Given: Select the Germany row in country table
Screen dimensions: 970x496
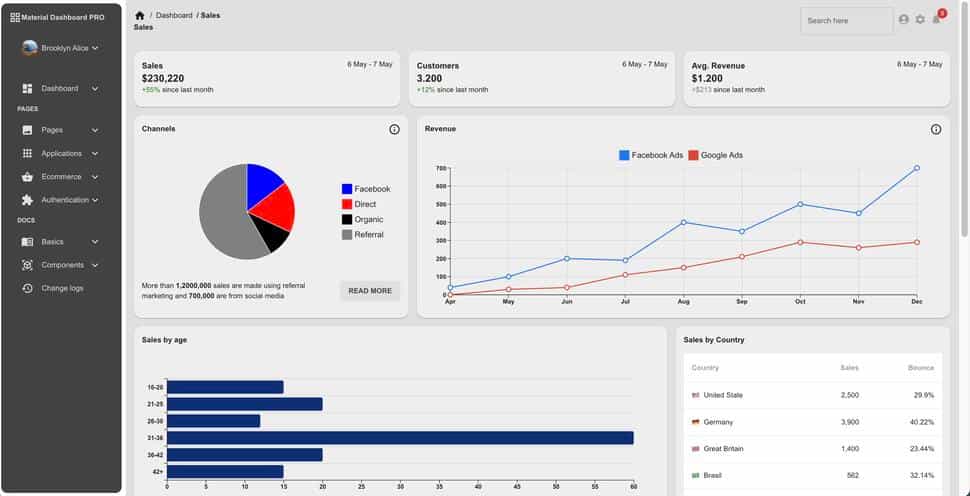Looking at the screenshot, I should click(812, 422).
